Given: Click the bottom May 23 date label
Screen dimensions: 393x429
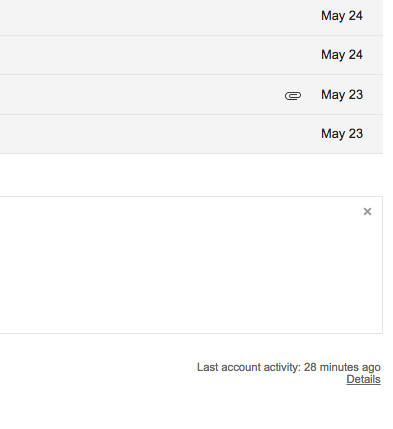Looking at the screenshot, I should coord(342,134).
